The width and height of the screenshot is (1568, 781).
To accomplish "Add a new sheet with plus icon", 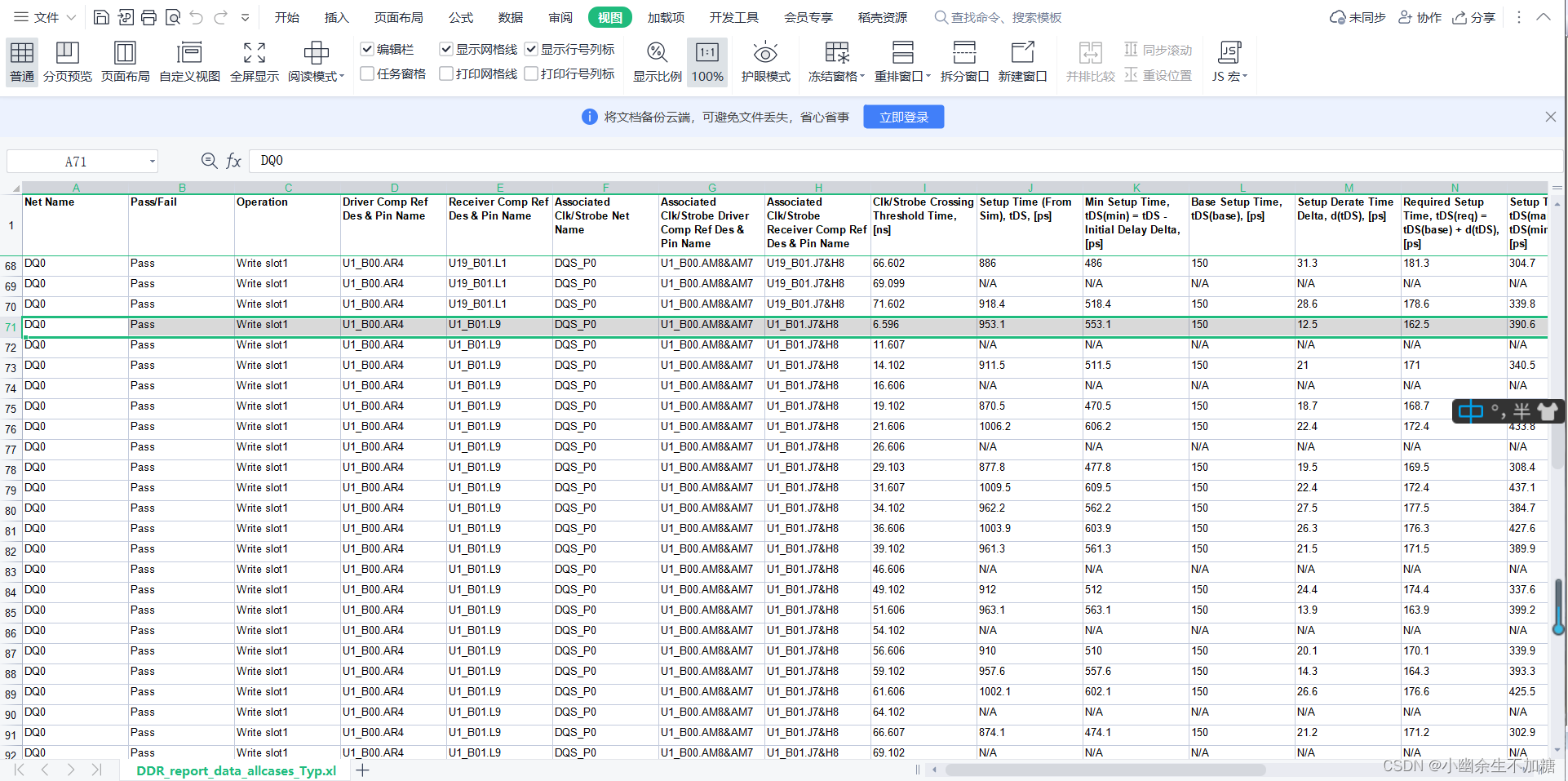I will coord(363,770).
